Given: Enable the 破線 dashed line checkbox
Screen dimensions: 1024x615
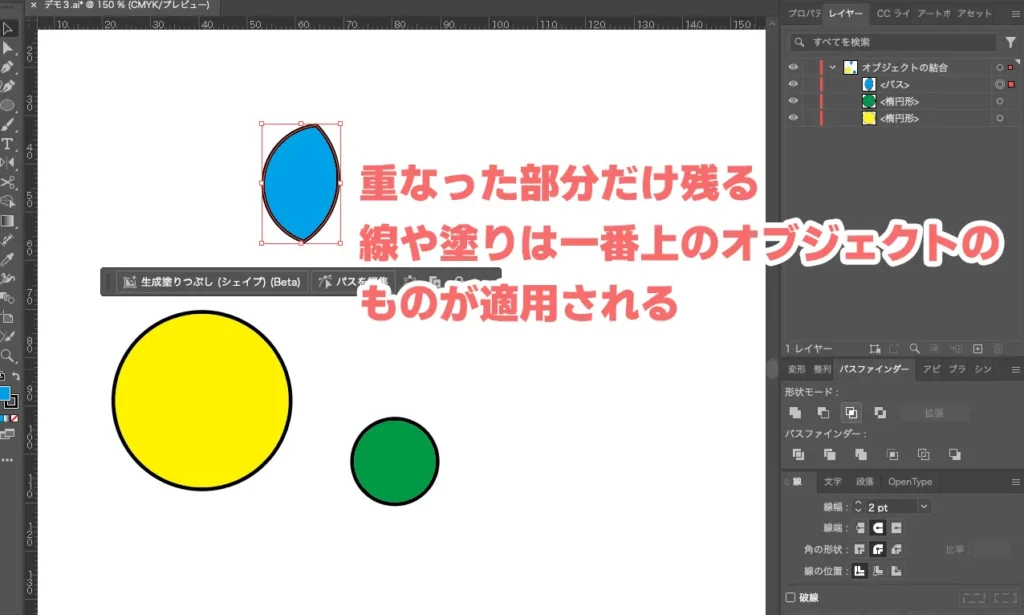Looking at the screenshot, I should coord(790,597).
